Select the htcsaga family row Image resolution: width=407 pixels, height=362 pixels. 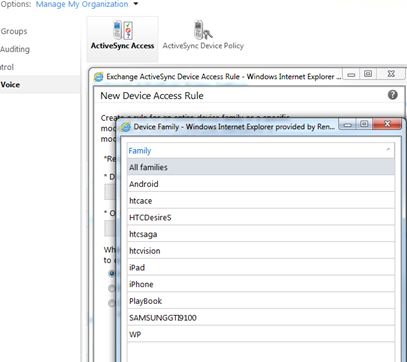click(261, 234)
